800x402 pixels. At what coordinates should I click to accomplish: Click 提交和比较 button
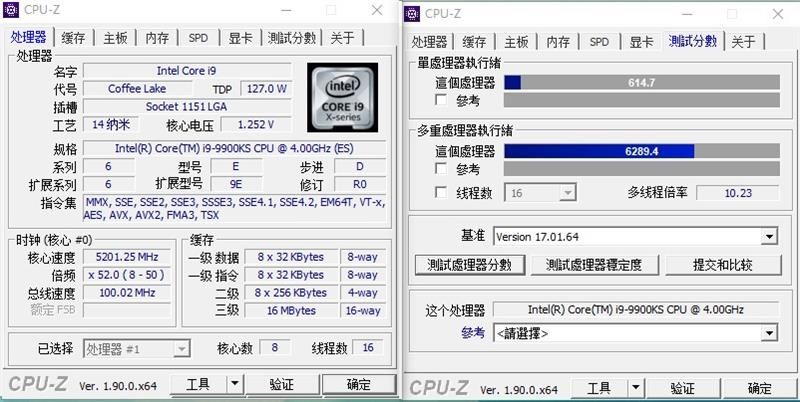(x=723, y=265)
